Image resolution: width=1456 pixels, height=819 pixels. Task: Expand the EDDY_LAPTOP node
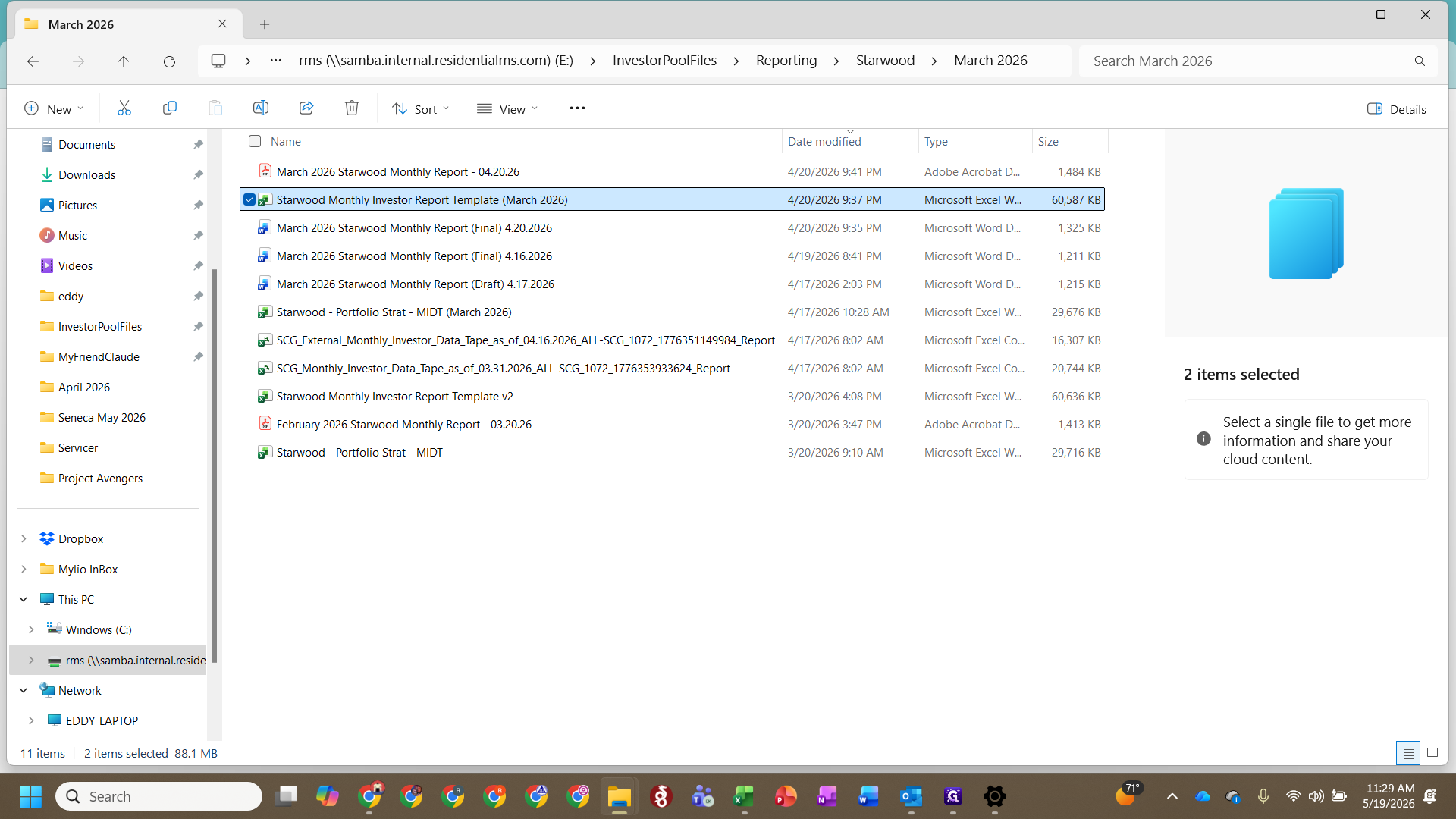pos(31,720)
